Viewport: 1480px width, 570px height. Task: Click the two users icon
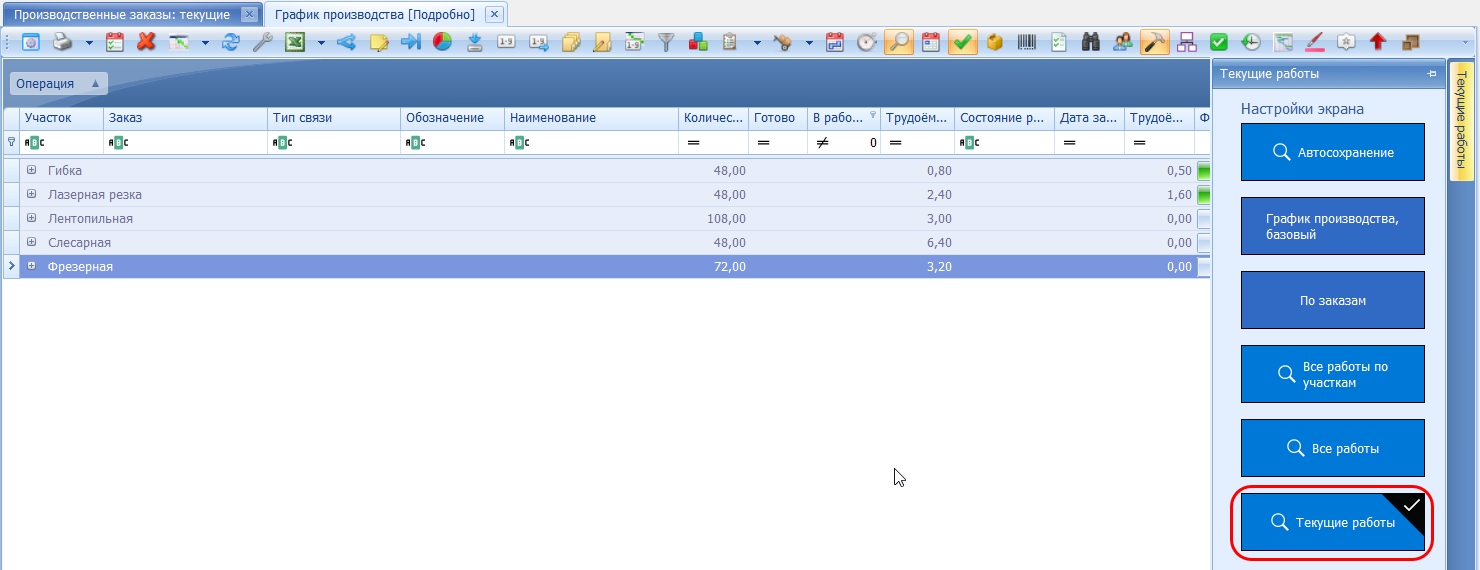point(1122,42)
